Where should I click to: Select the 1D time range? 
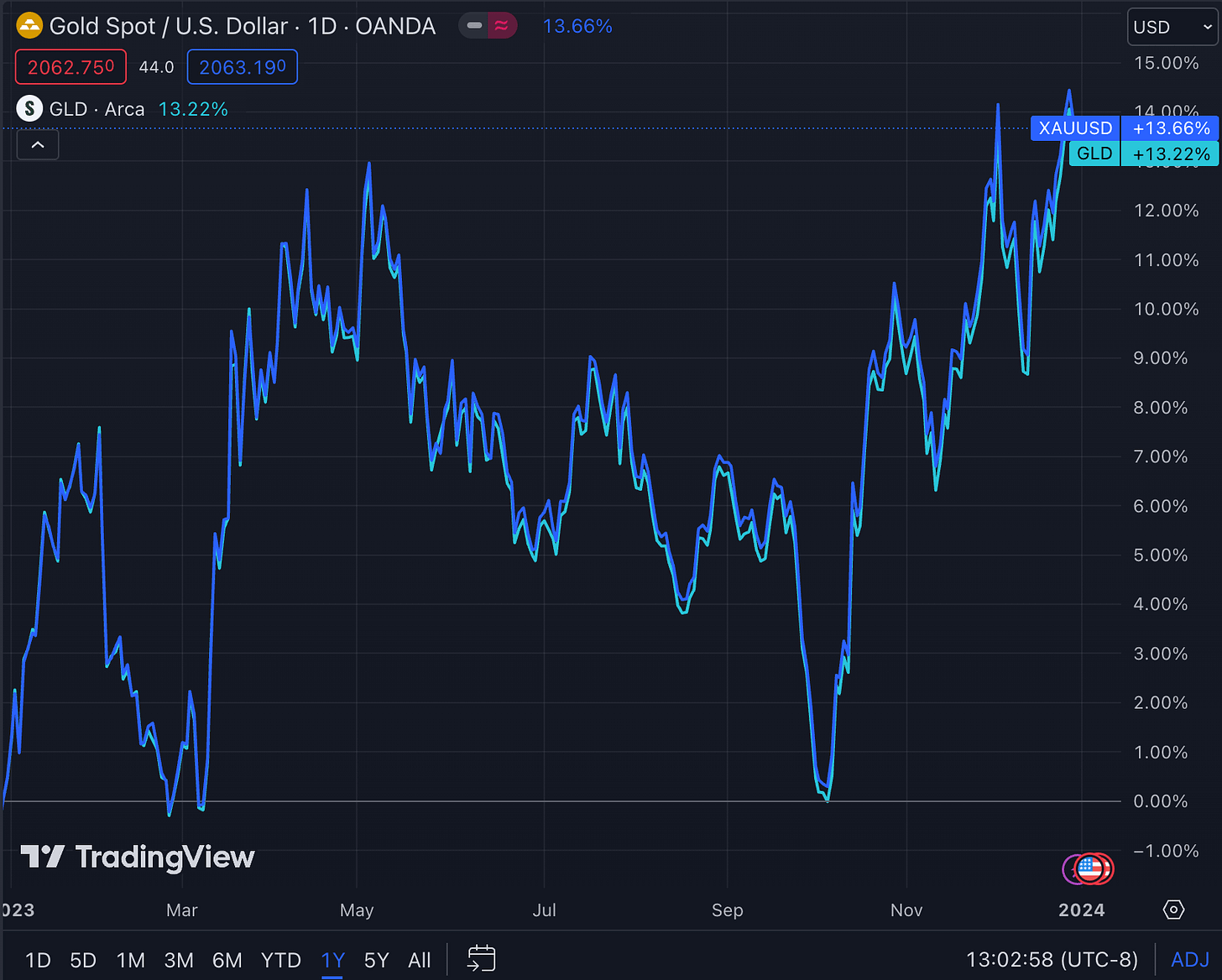[38, 960]
